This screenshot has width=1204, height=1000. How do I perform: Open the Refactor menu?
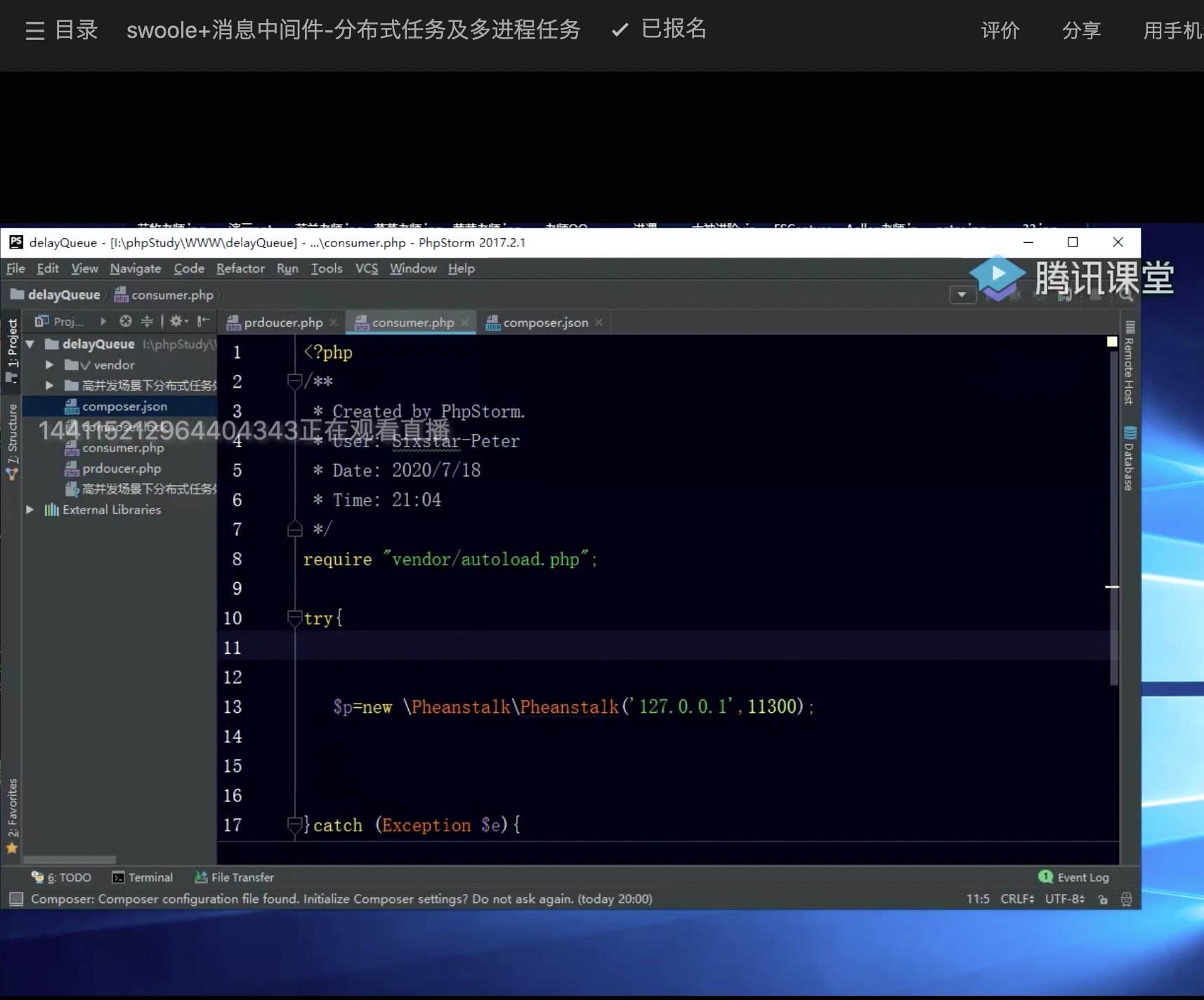click(x=240, y=268)
